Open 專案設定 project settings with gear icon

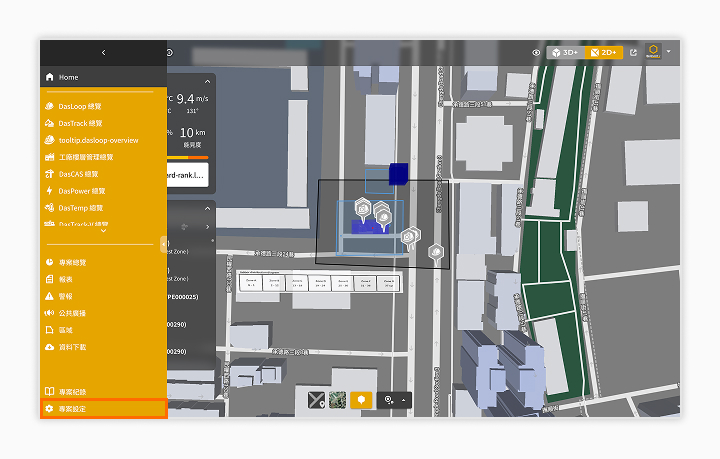coord(103,409)
